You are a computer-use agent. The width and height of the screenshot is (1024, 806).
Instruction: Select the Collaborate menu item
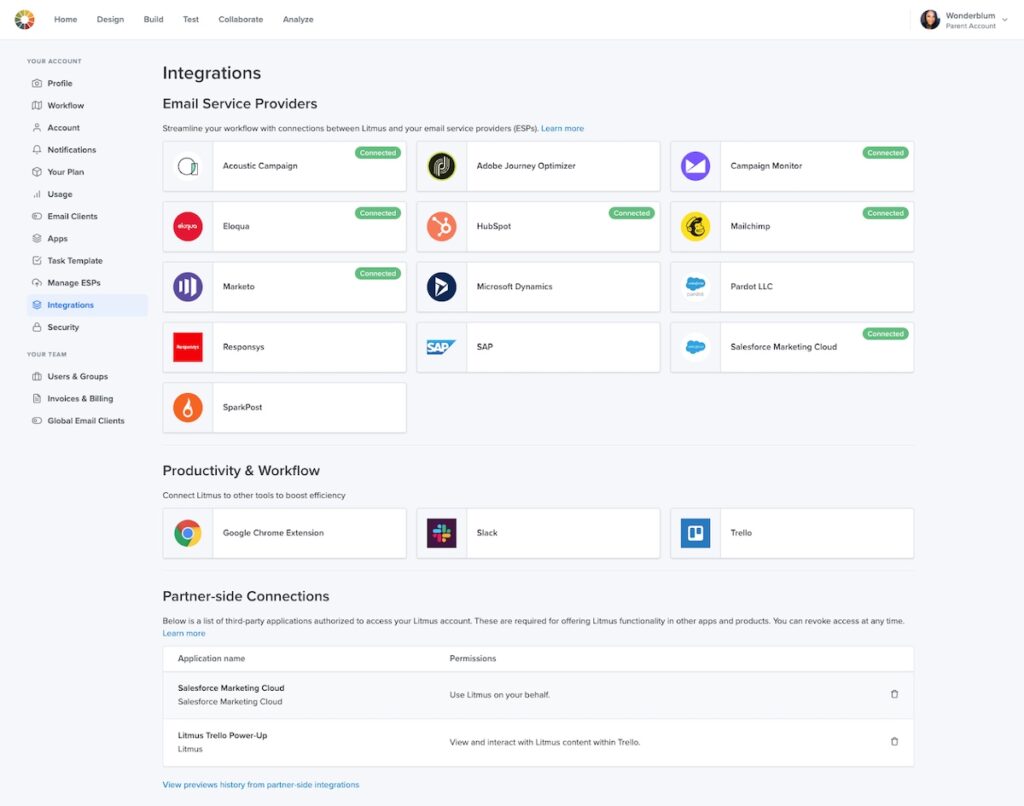point(240,19)
